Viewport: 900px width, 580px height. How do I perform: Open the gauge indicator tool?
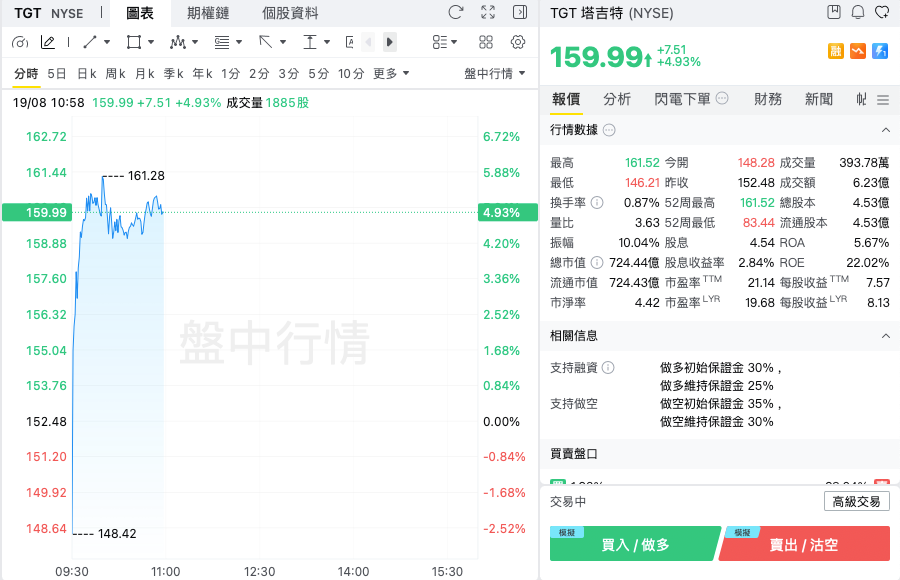click(20, 42)
